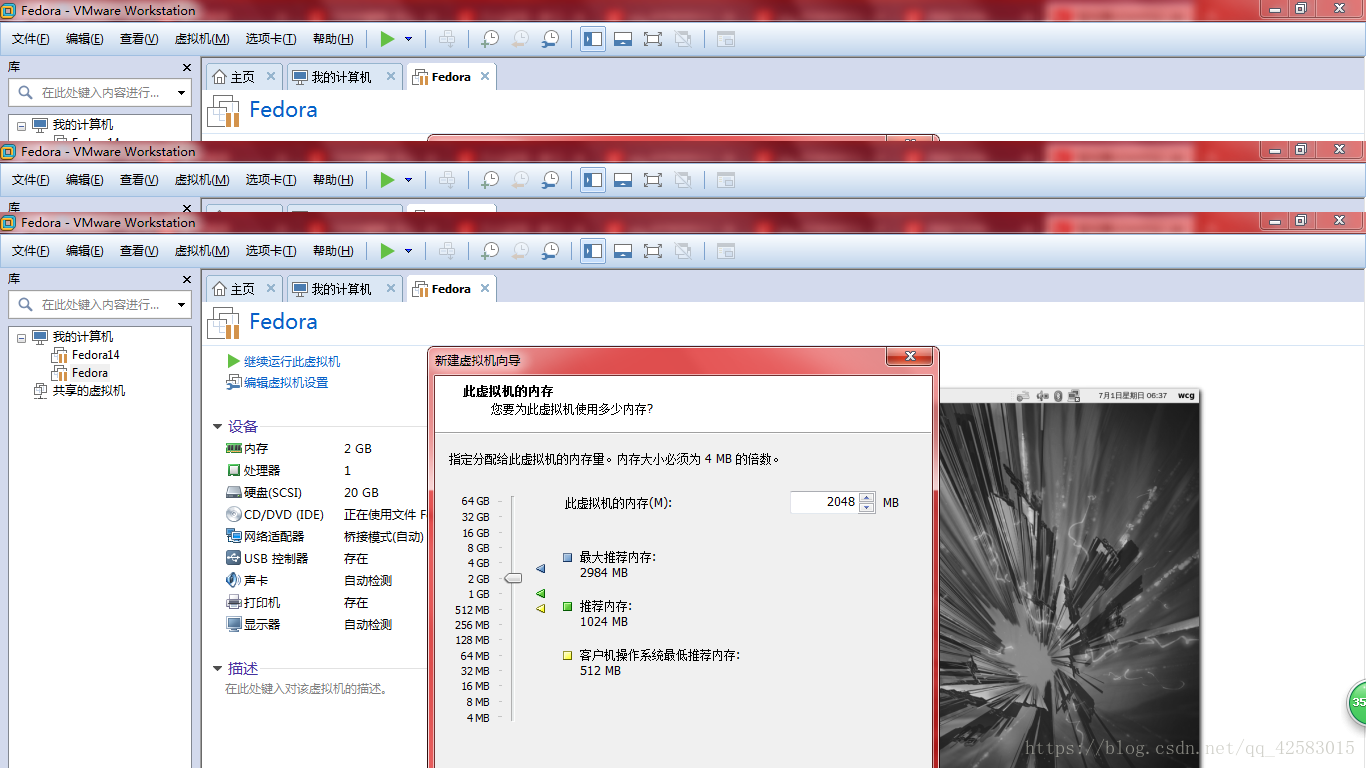Click the memory slider thumb at 2 GB

(513, 578)
